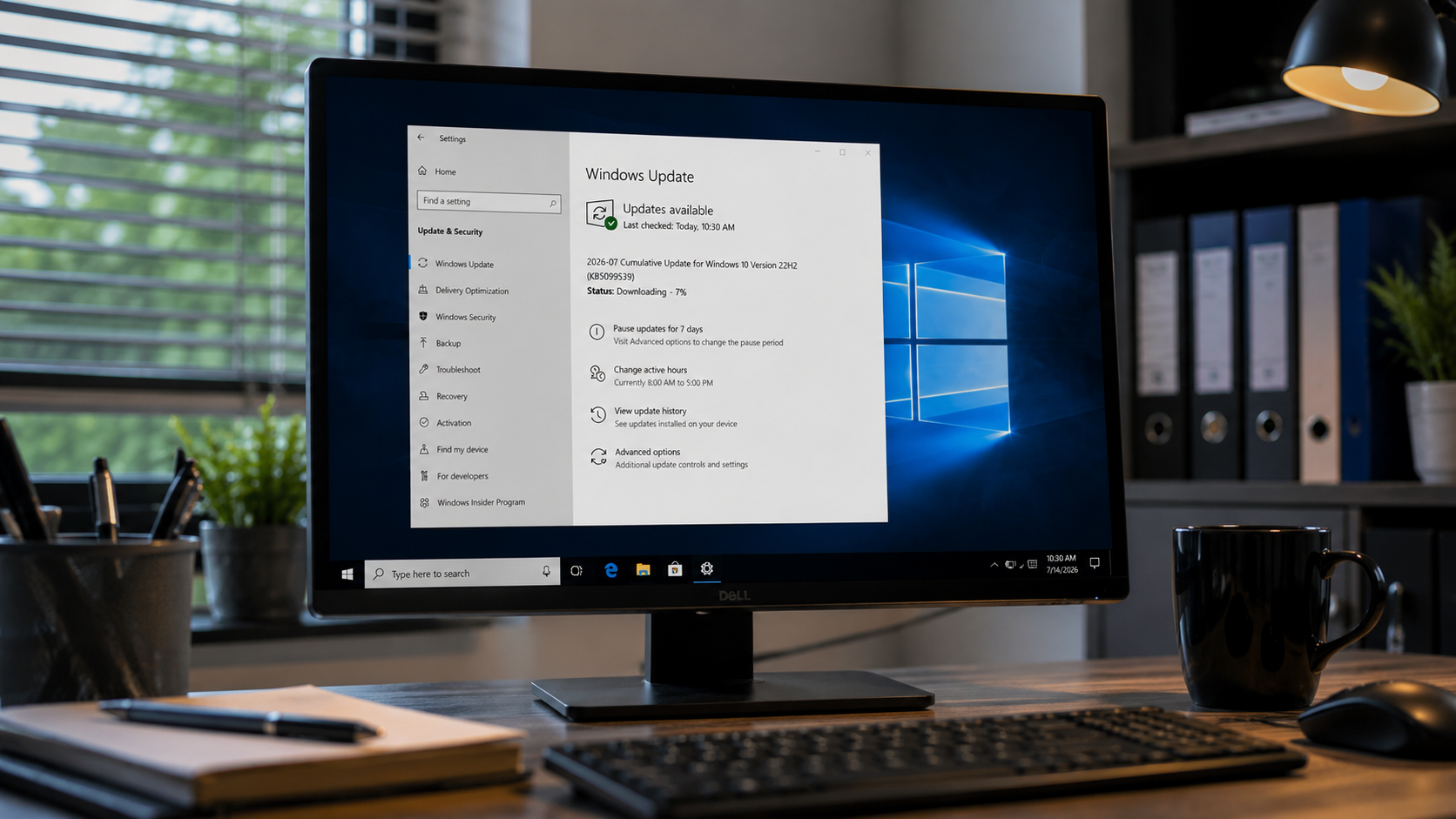Click the 2026-07 Cumulative Update text
The width and height of the screenshot is (1456, 819).
(x=691, y=270)
